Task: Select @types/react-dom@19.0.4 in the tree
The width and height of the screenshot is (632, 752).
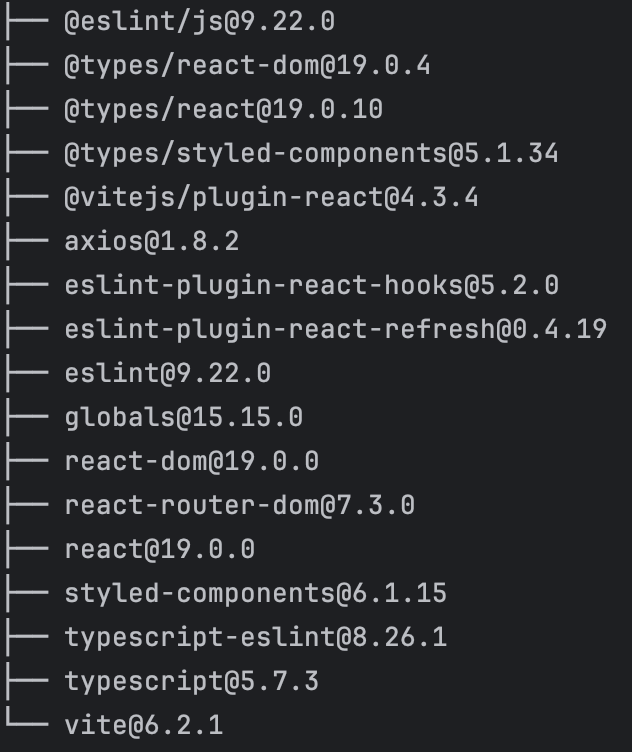Action: (247, 66)
